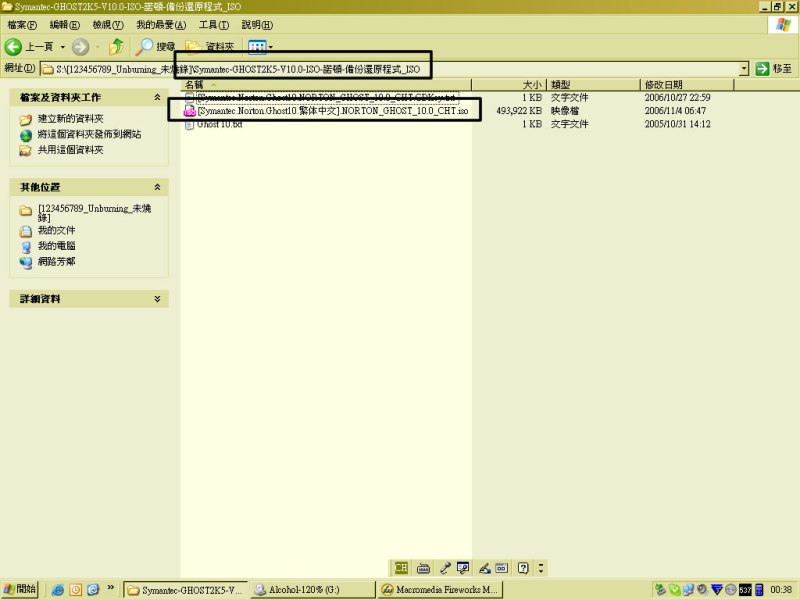This screenshot has height=600, width=800.
Task: Open the 我的文件 link
Action: (56, 231)
